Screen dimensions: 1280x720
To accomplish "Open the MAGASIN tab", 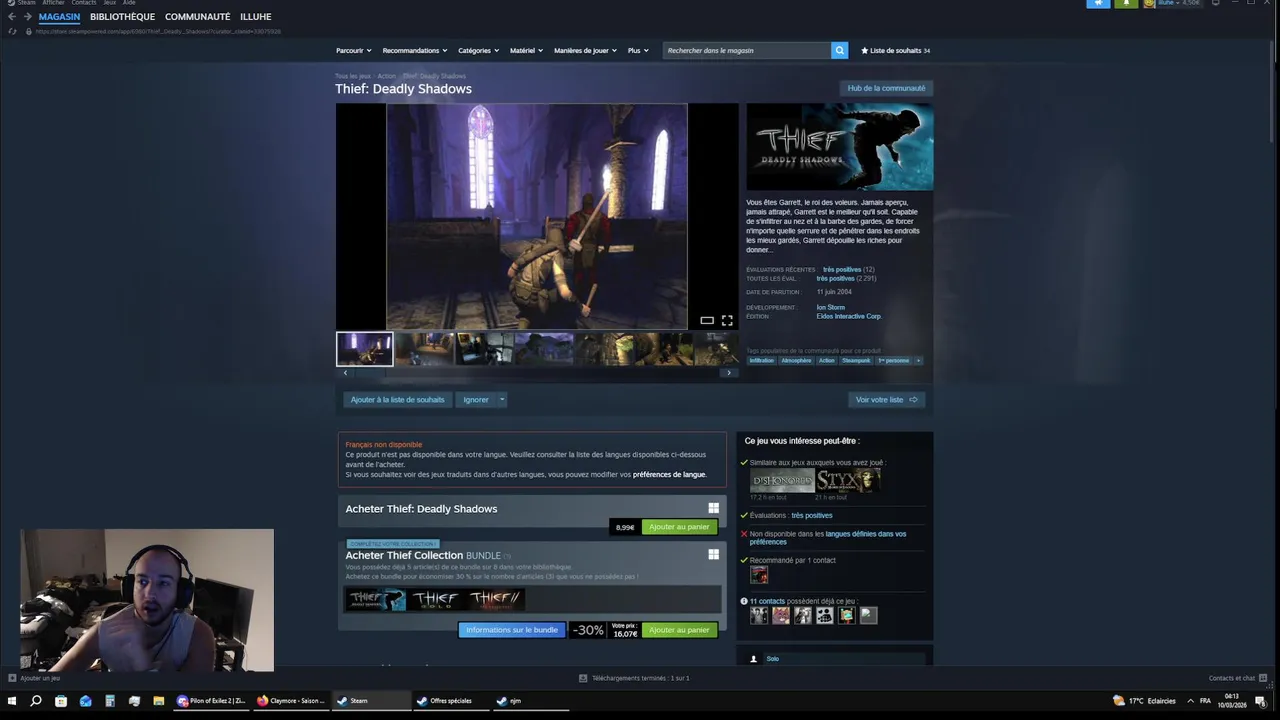I will (59, 17).
